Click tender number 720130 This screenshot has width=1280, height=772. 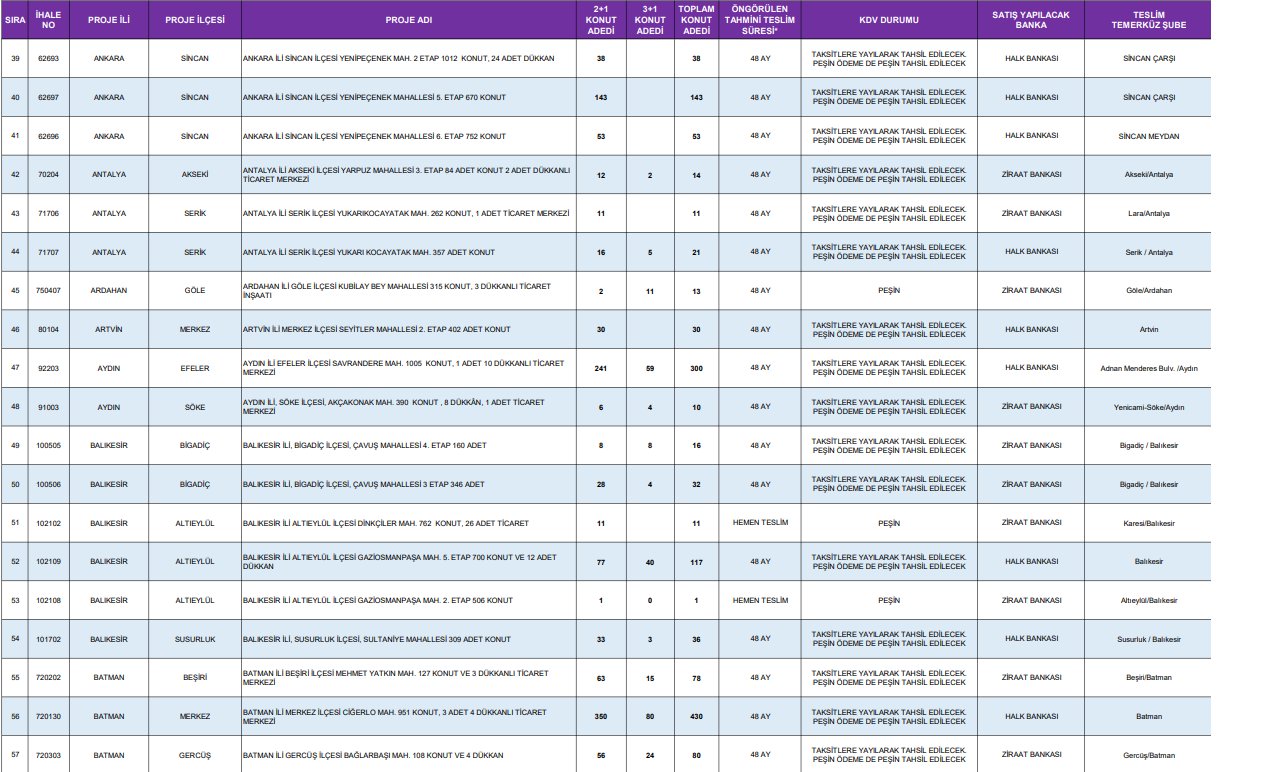coord(49,717)
